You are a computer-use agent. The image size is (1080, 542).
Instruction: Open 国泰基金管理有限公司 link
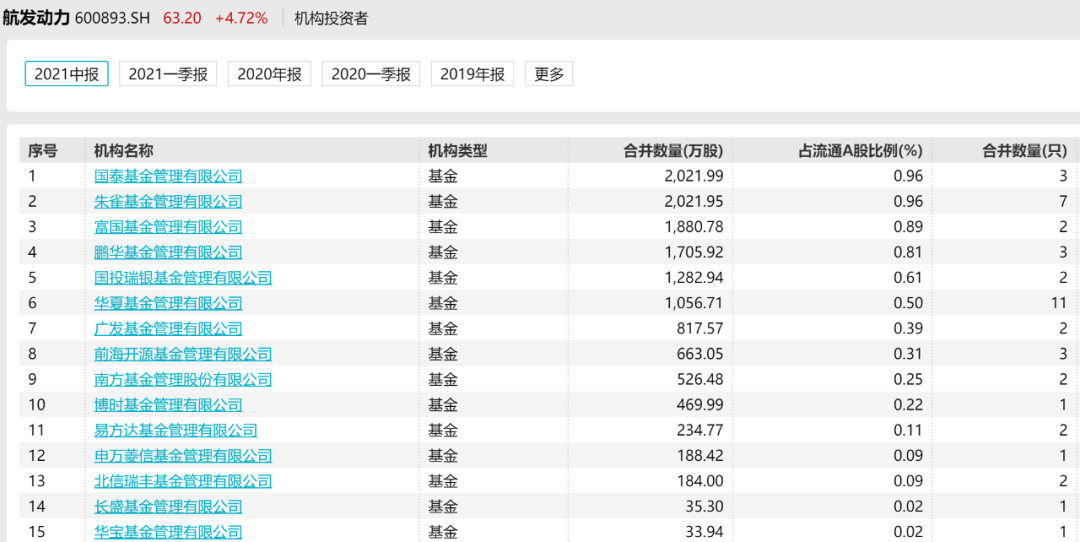click(169, 176)
